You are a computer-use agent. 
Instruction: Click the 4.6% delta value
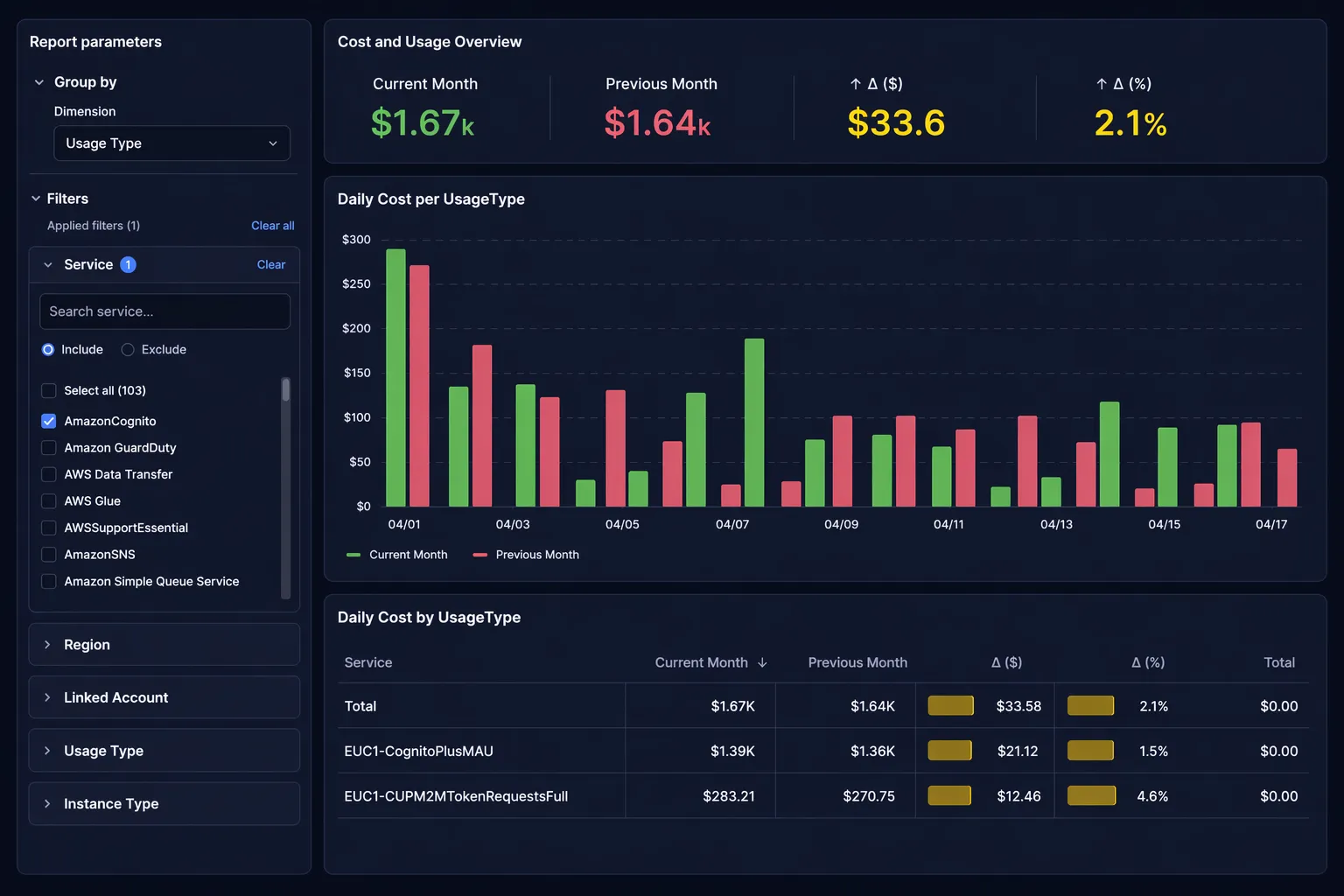tap(1152, 796)
